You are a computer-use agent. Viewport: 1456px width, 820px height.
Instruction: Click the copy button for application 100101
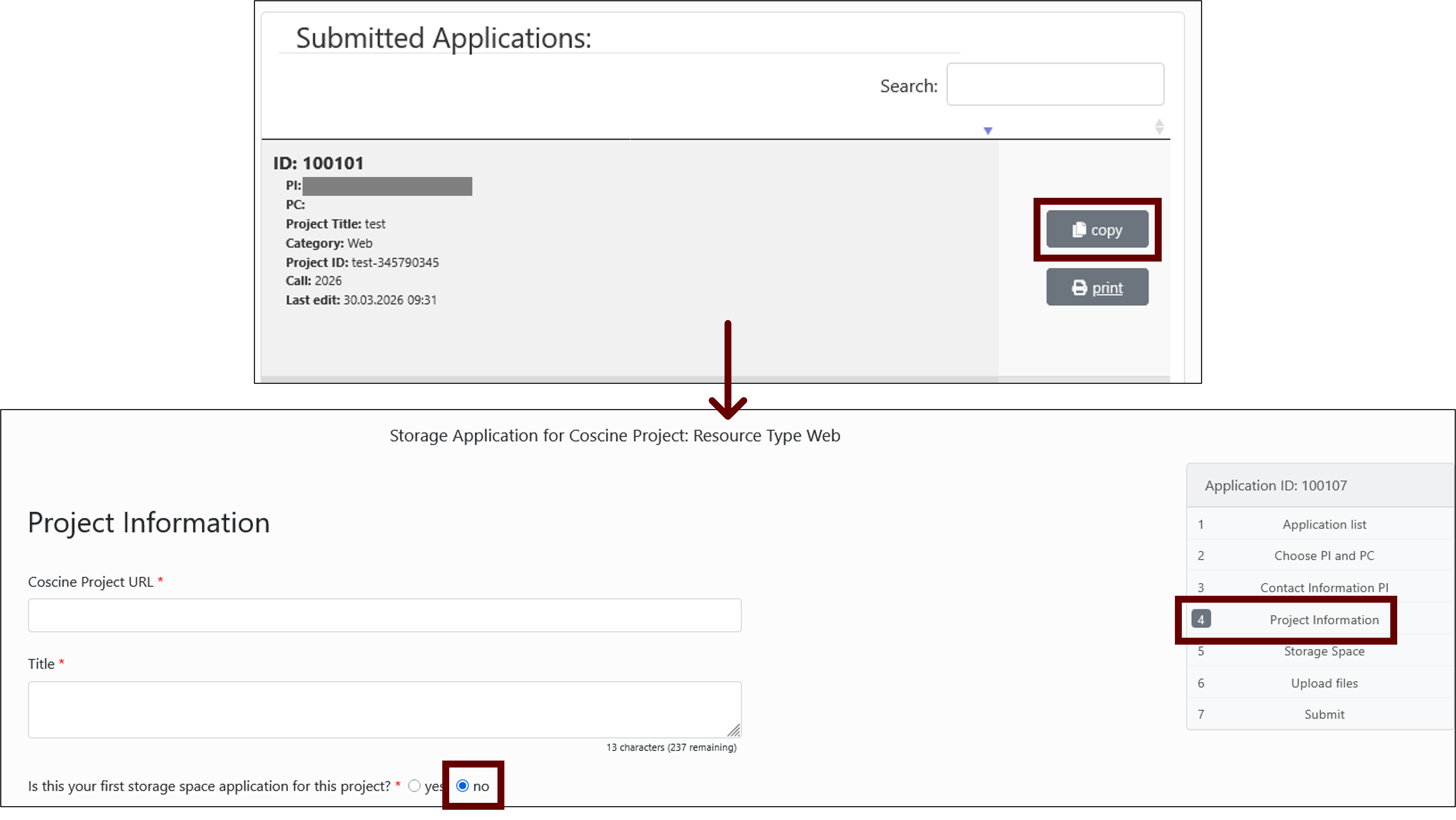click(x=1097, y=230)
